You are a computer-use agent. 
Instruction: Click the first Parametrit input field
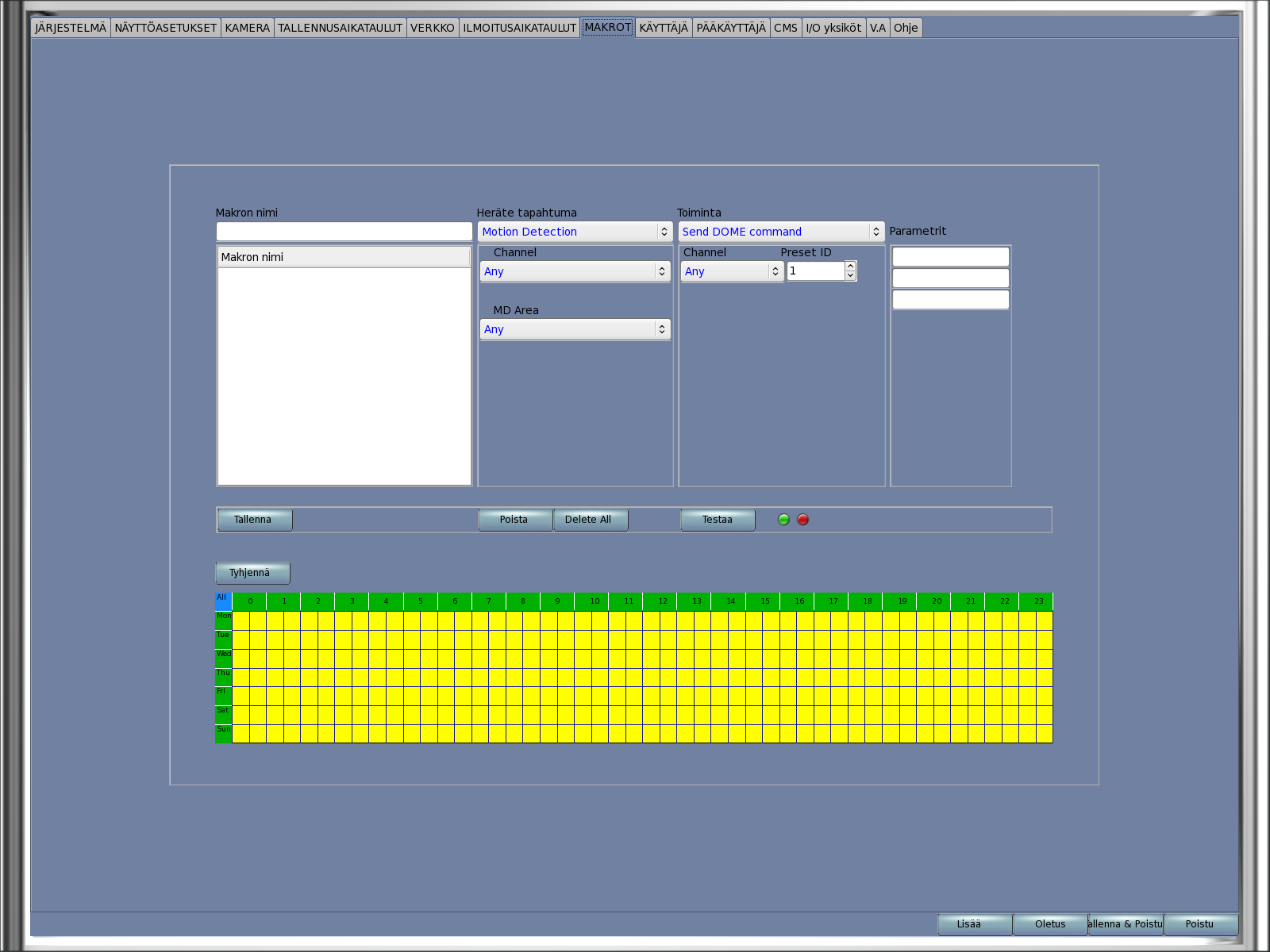951,257
